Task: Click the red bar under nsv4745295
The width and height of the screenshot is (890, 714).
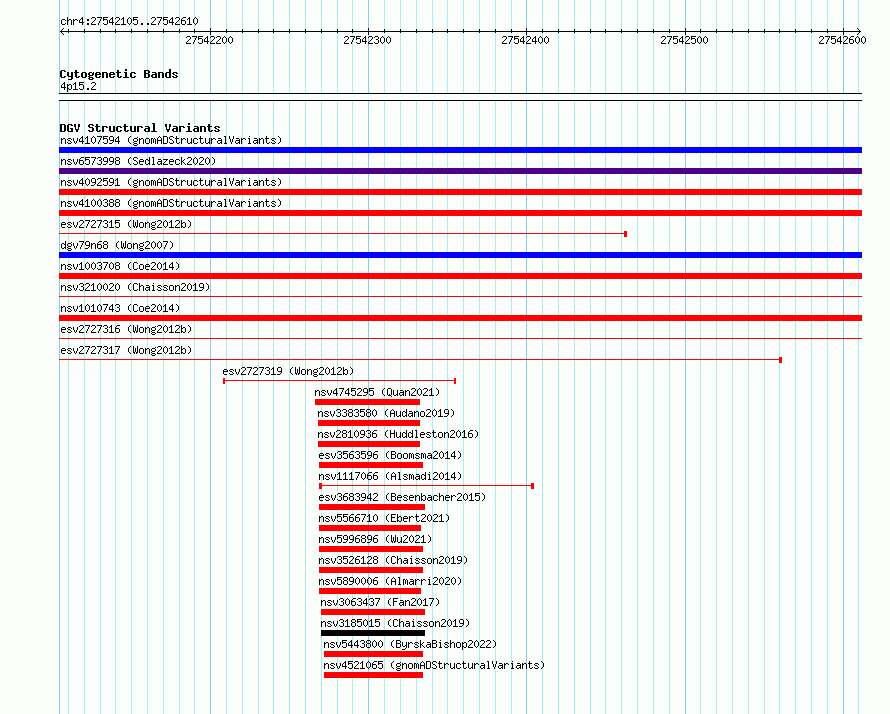Action: (x=367, y=402)
